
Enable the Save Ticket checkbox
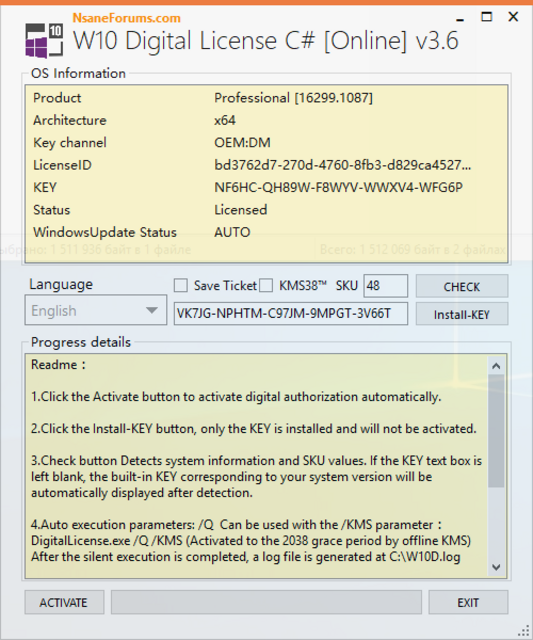pos(181,285)
